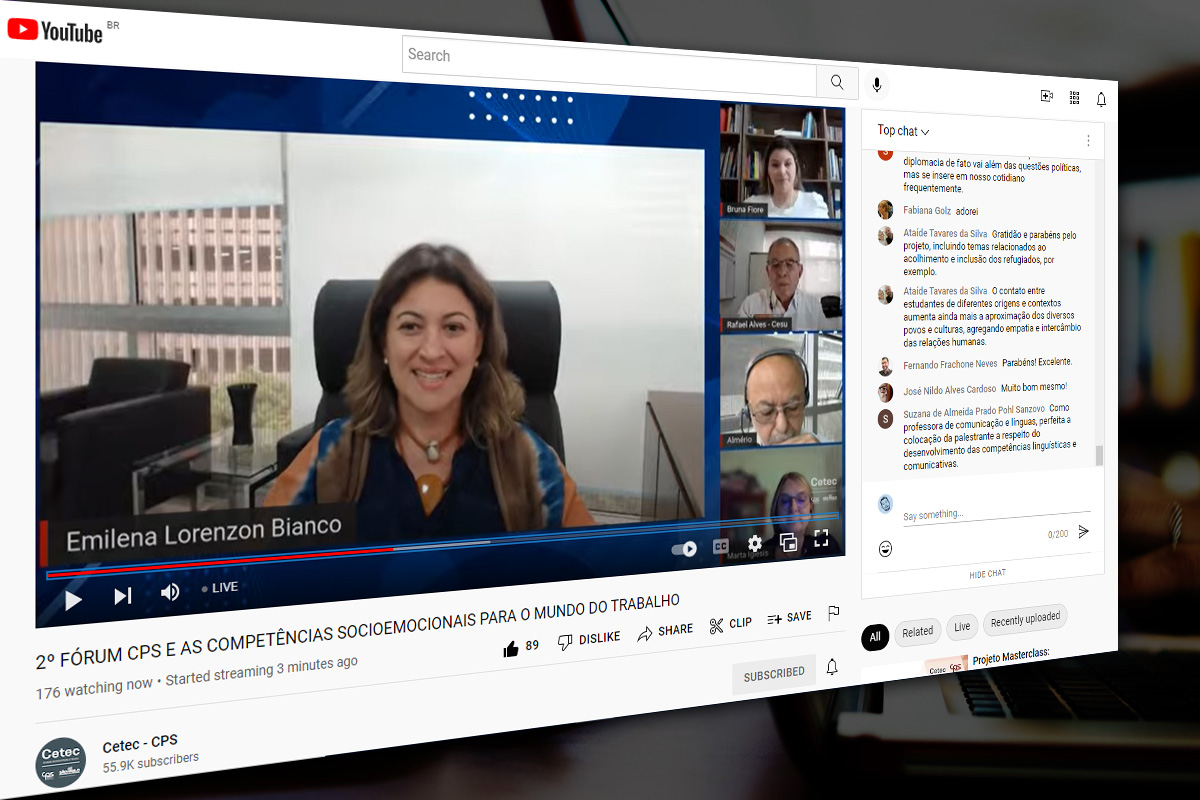The width and height of the screenshot is (1200, 800).
Task: Mute the video volume speaker
Action: (170, 592)
